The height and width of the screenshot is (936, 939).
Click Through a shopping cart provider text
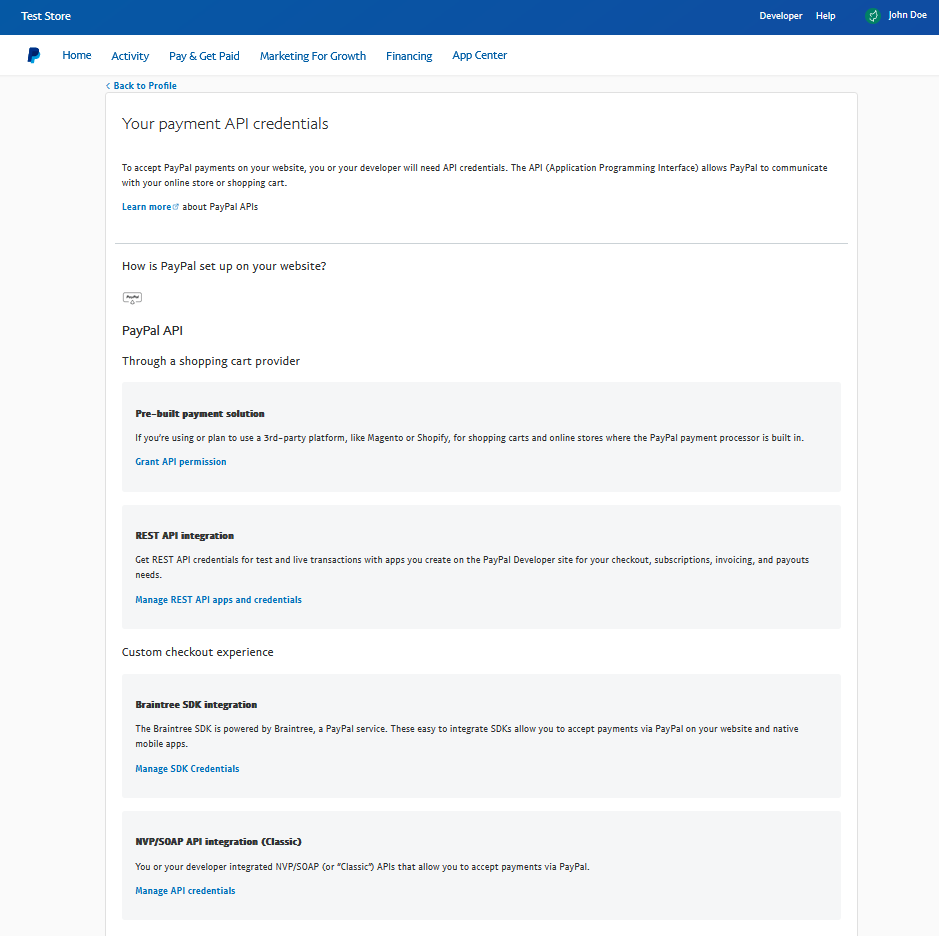tap(211, 361)
